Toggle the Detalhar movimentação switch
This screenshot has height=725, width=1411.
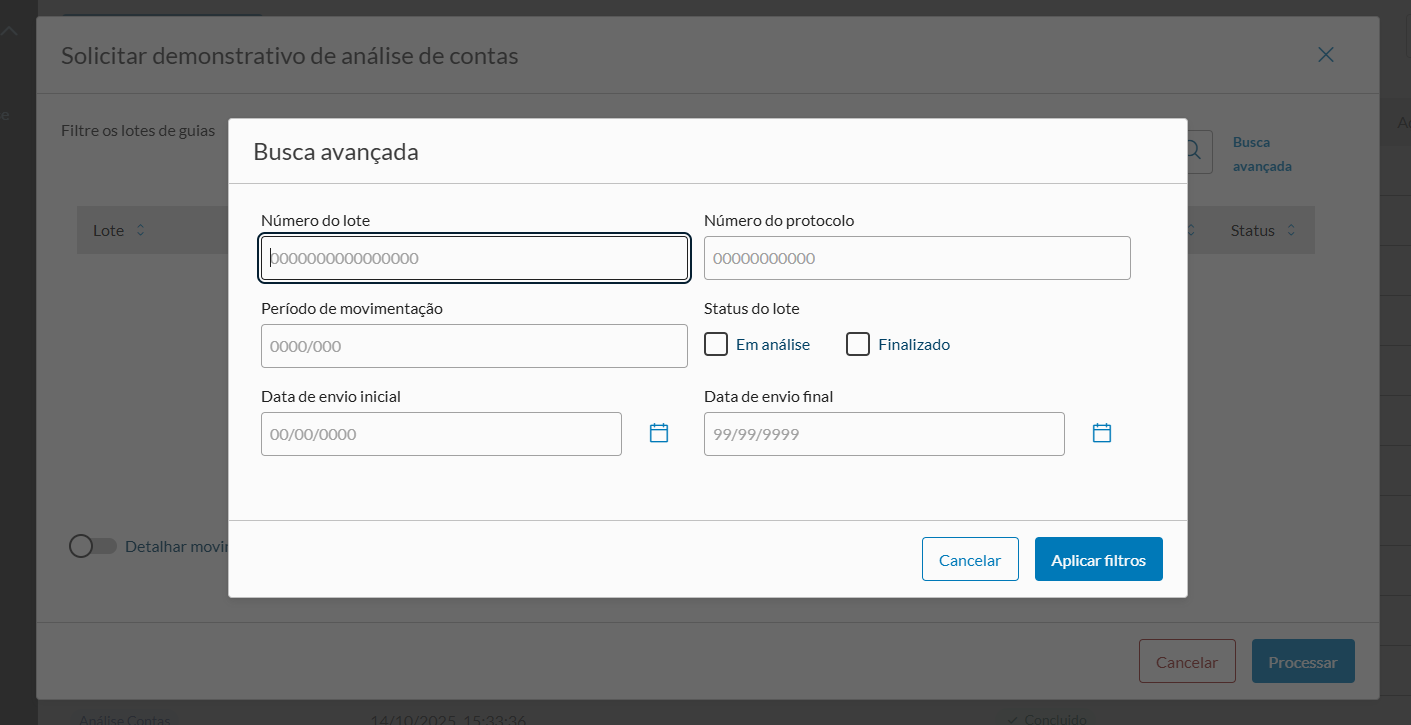[93, 546]
